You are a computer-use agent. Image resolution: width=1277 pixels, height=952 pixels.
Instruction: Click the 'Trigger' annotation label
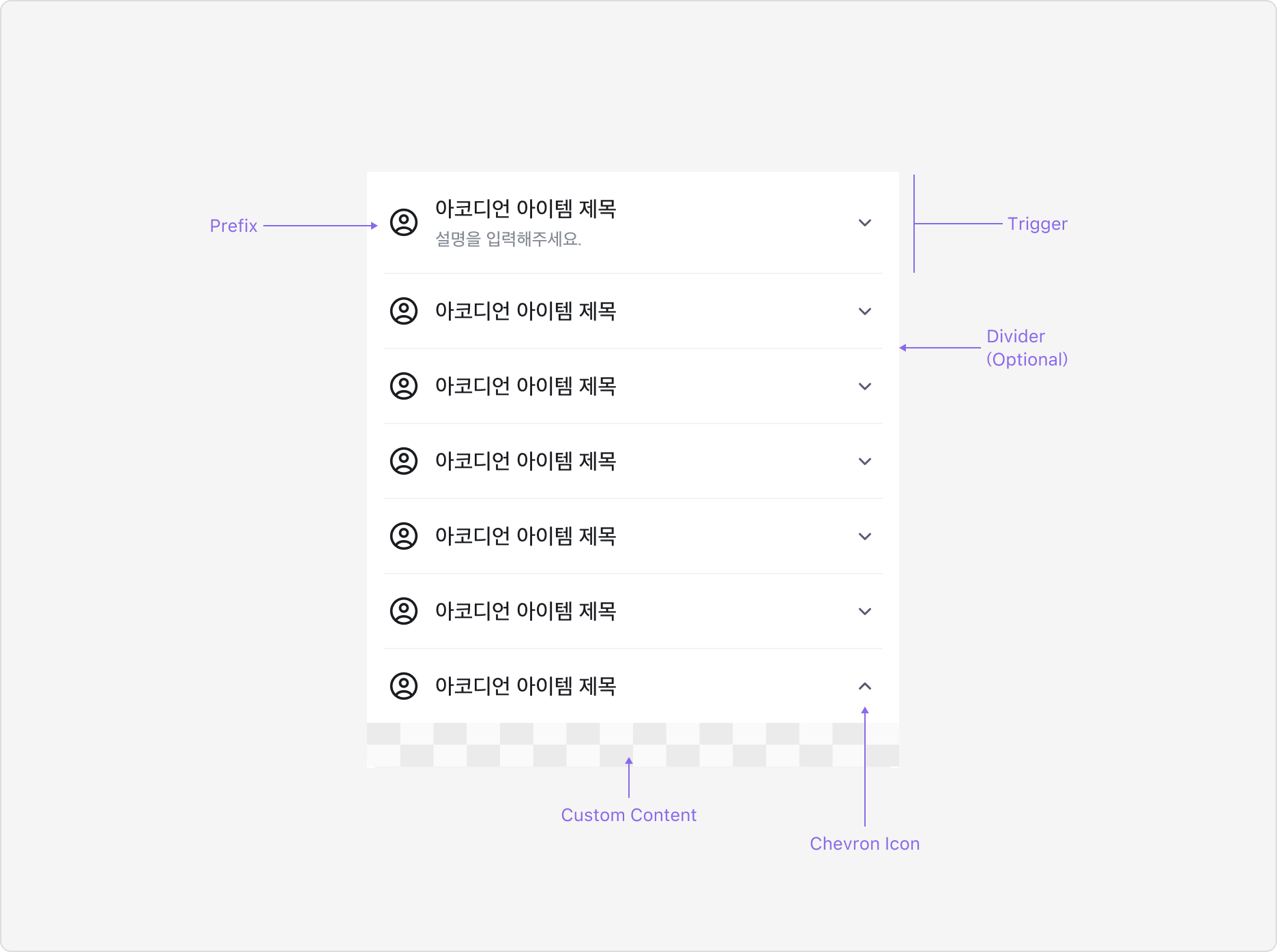point(1038,224)
